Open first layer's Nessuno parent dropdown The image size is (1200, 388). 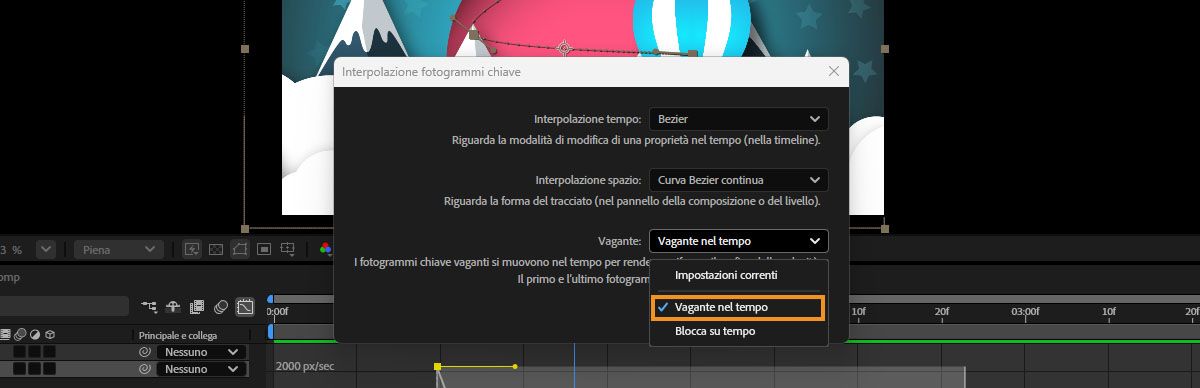(x=201, y=352)
